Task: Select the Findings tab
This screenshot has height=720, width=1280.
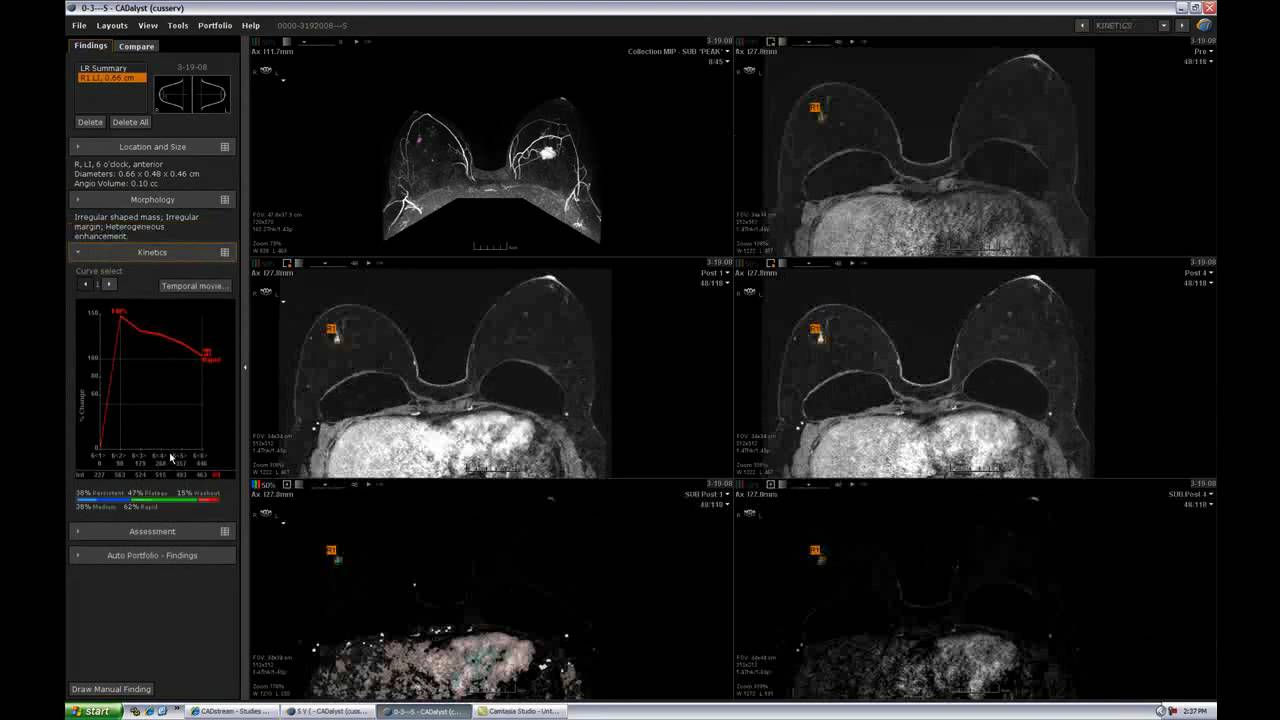Action: 90,46
